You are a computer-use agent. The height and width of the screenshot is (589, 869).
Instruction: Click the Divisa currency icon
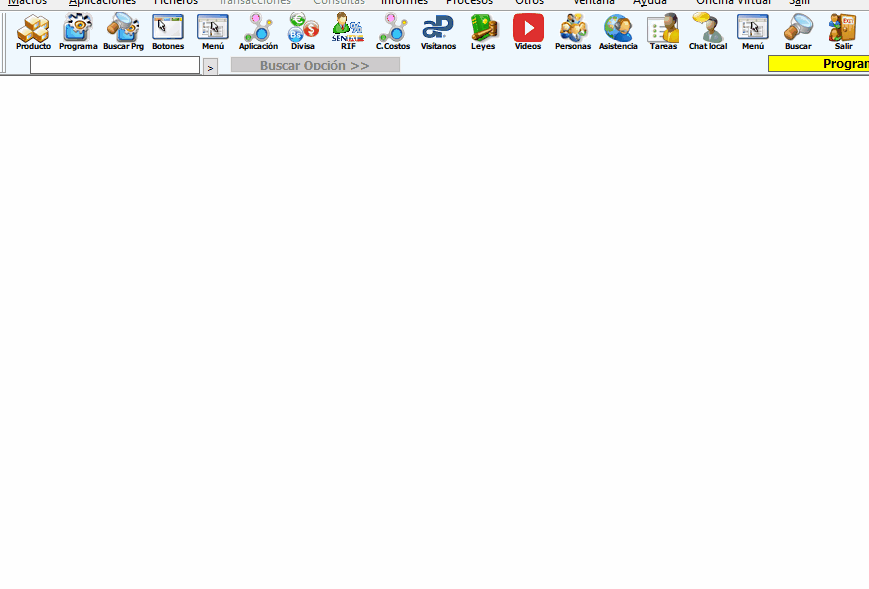pyautogui.click(x=303, y=30)
